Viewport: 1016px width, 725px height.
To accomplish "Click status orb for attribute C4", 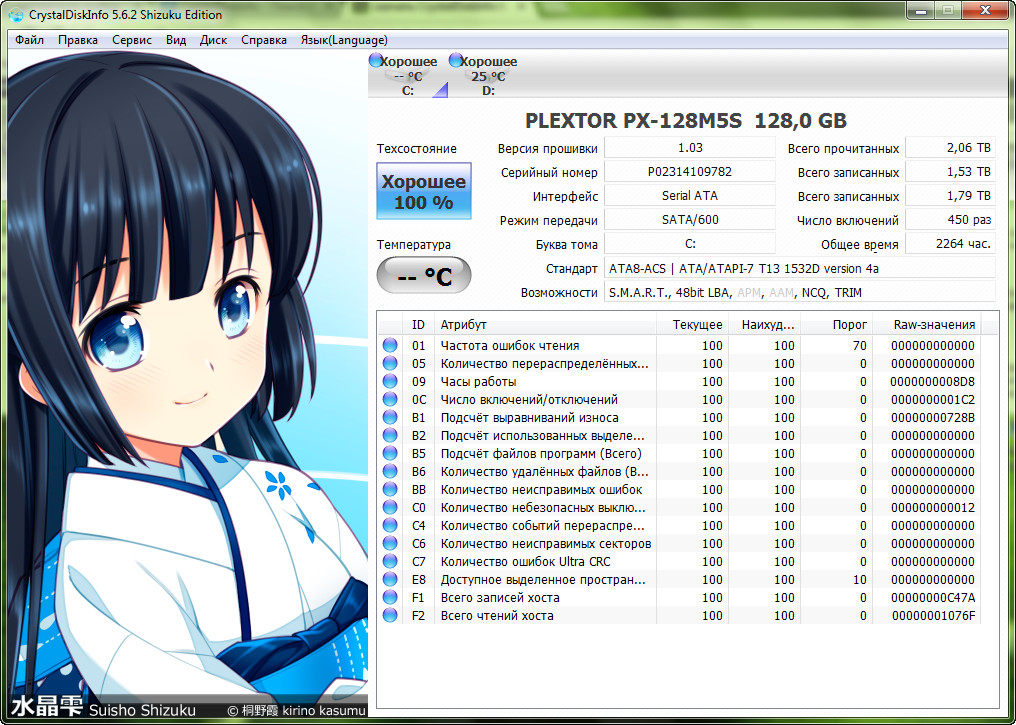I will point(389,525).
